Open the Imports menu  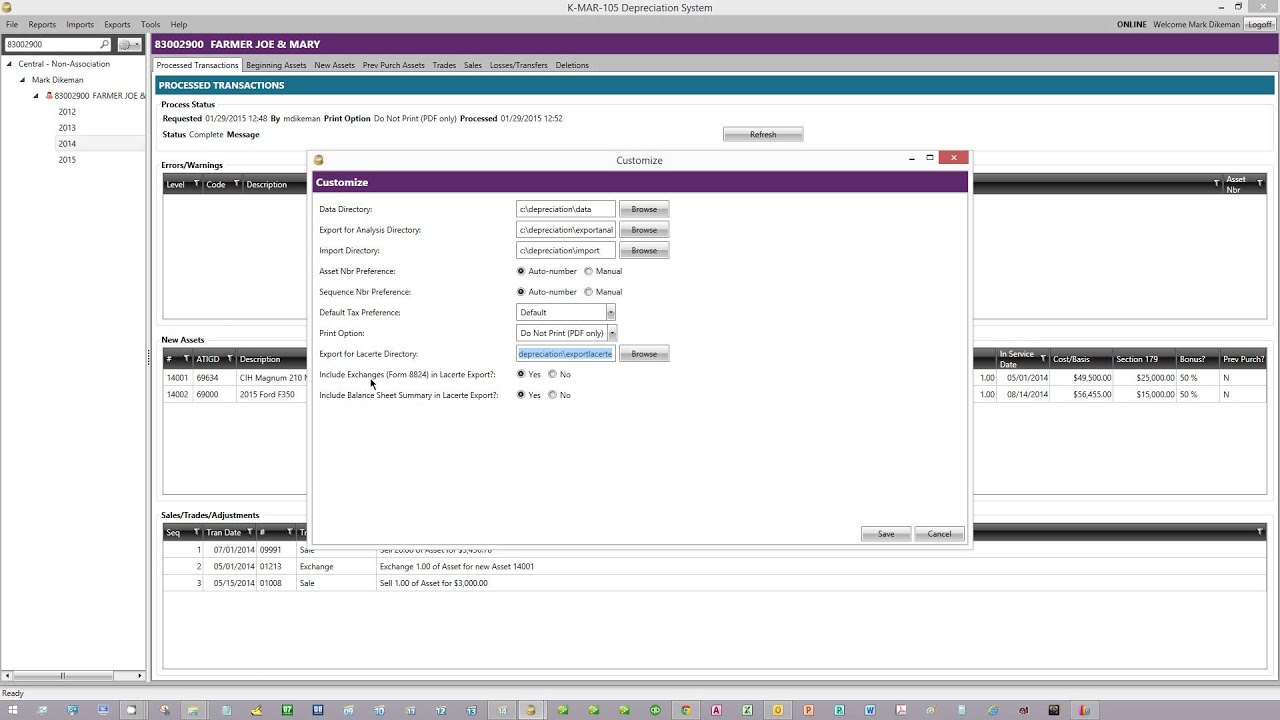click(x=80, y=24)
